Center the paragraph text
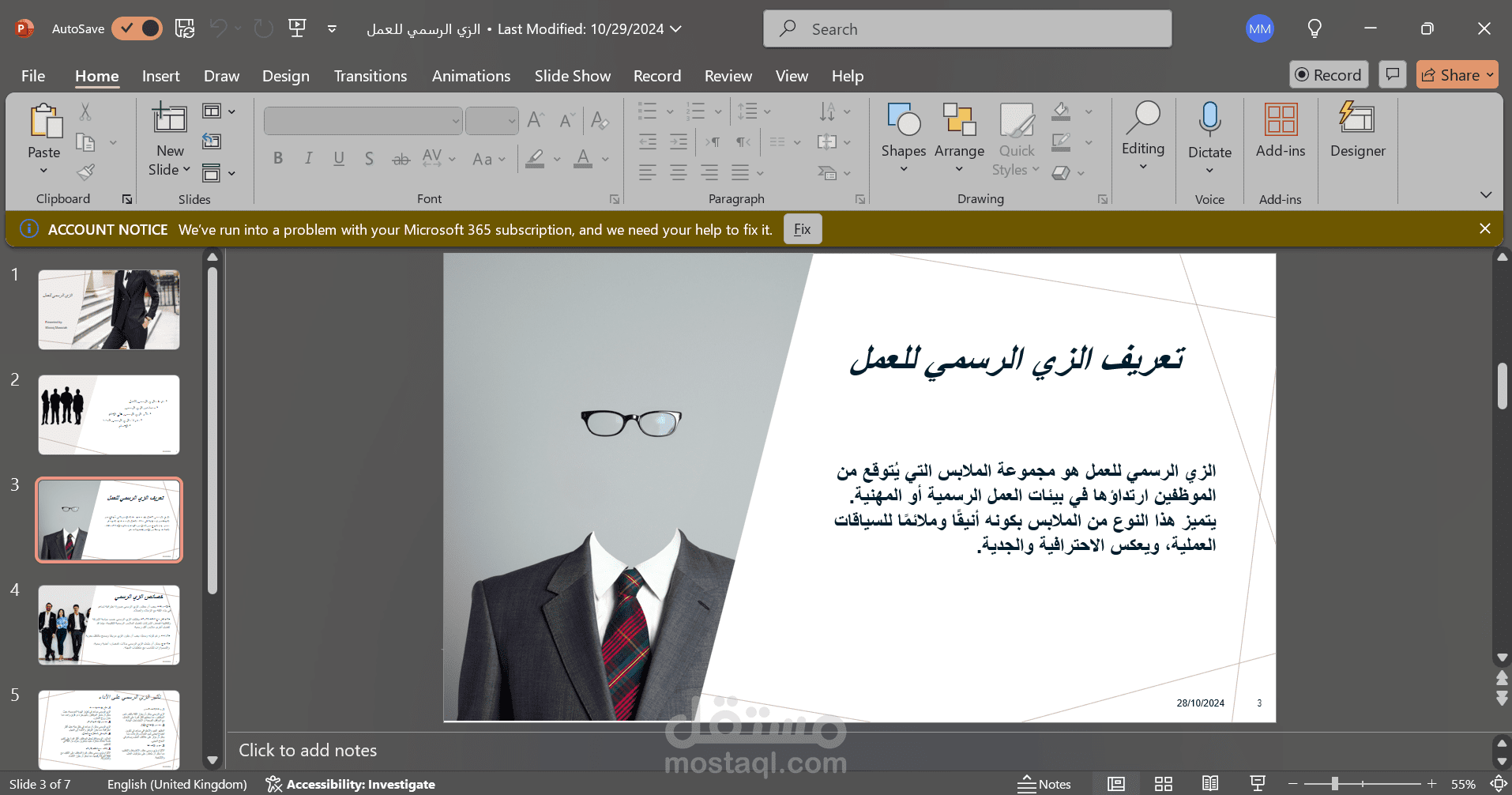The image size is (1512, 795). point(679,172)
